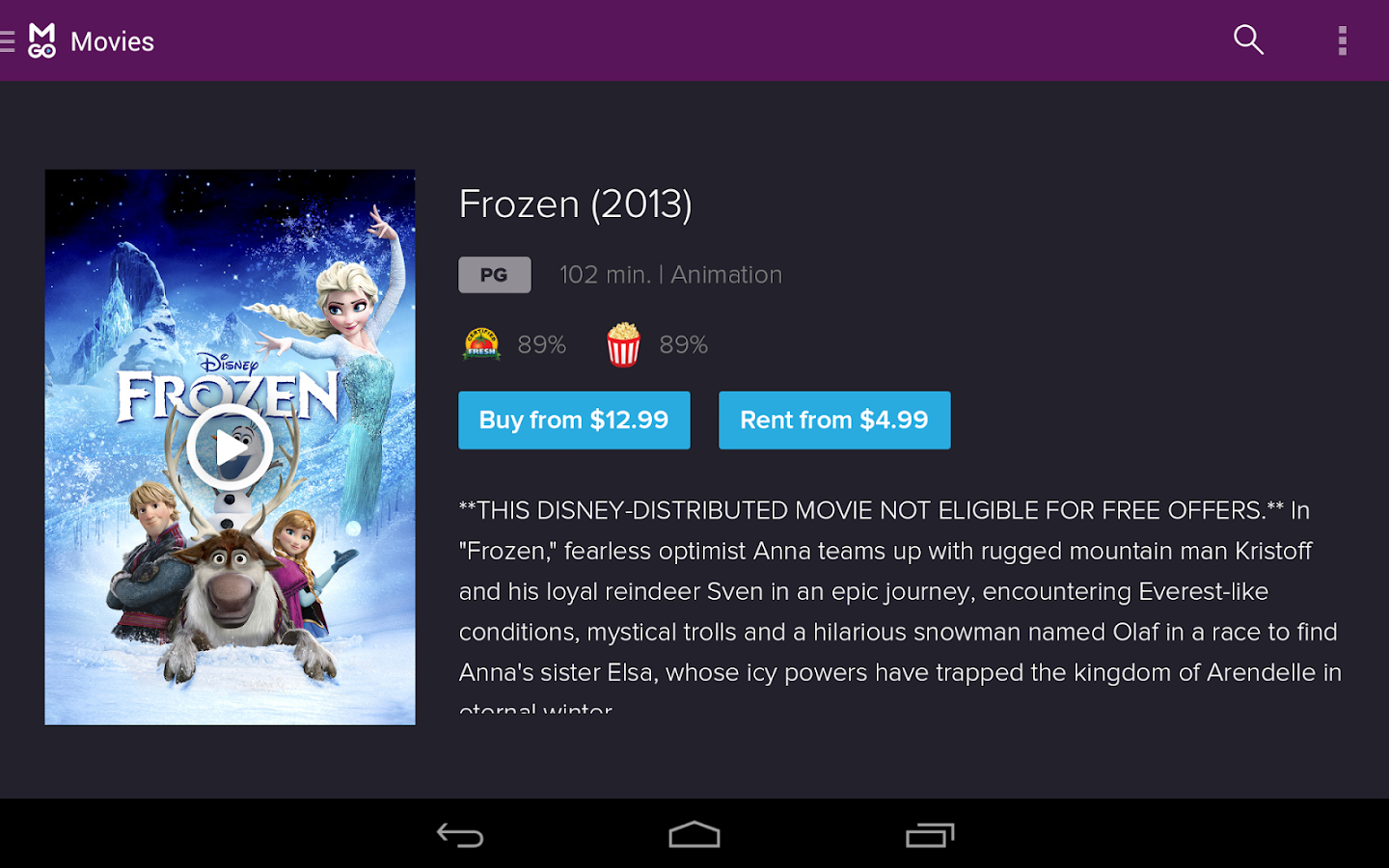Play the Frozen trailer
The height and width of the screenshot is (868, 1389).
tap(230, 448)
